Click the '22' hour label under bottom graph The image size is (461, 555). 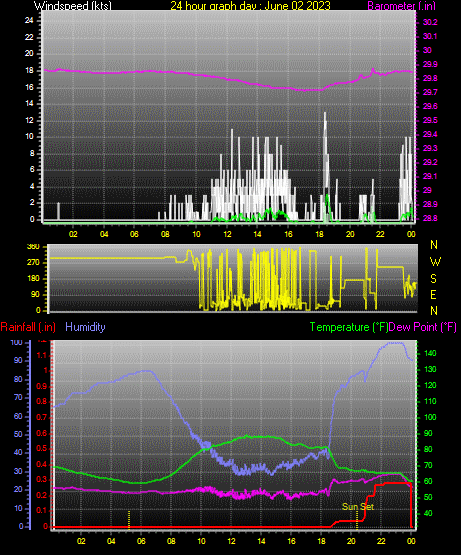click(x=381, y=541)
